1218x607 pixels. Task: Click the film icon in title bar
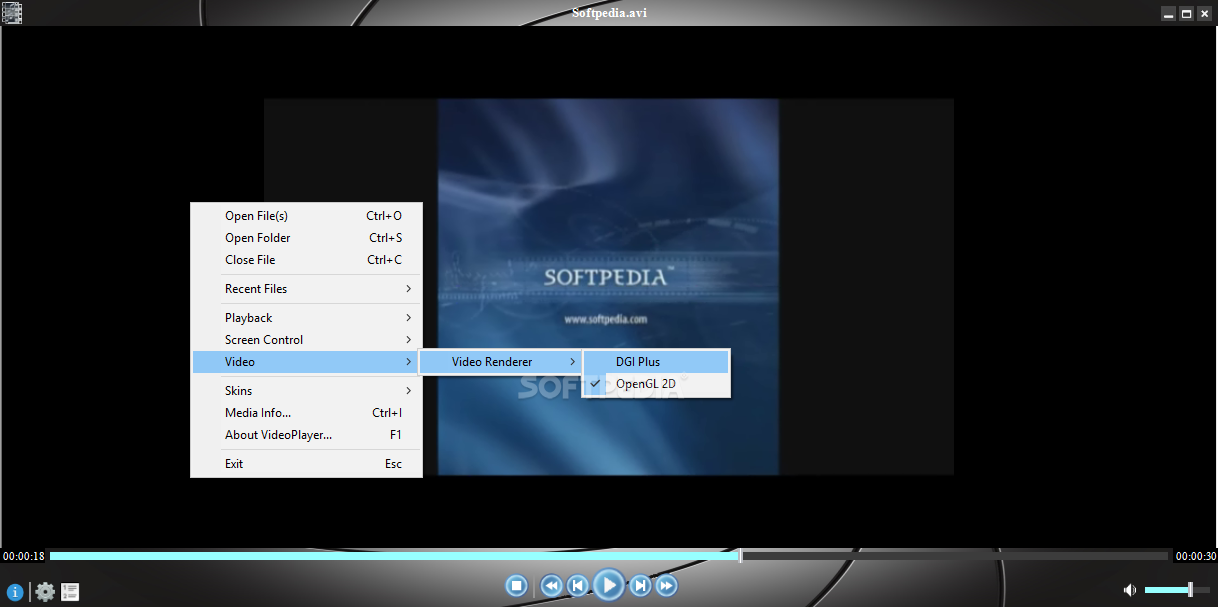point(12,13)
